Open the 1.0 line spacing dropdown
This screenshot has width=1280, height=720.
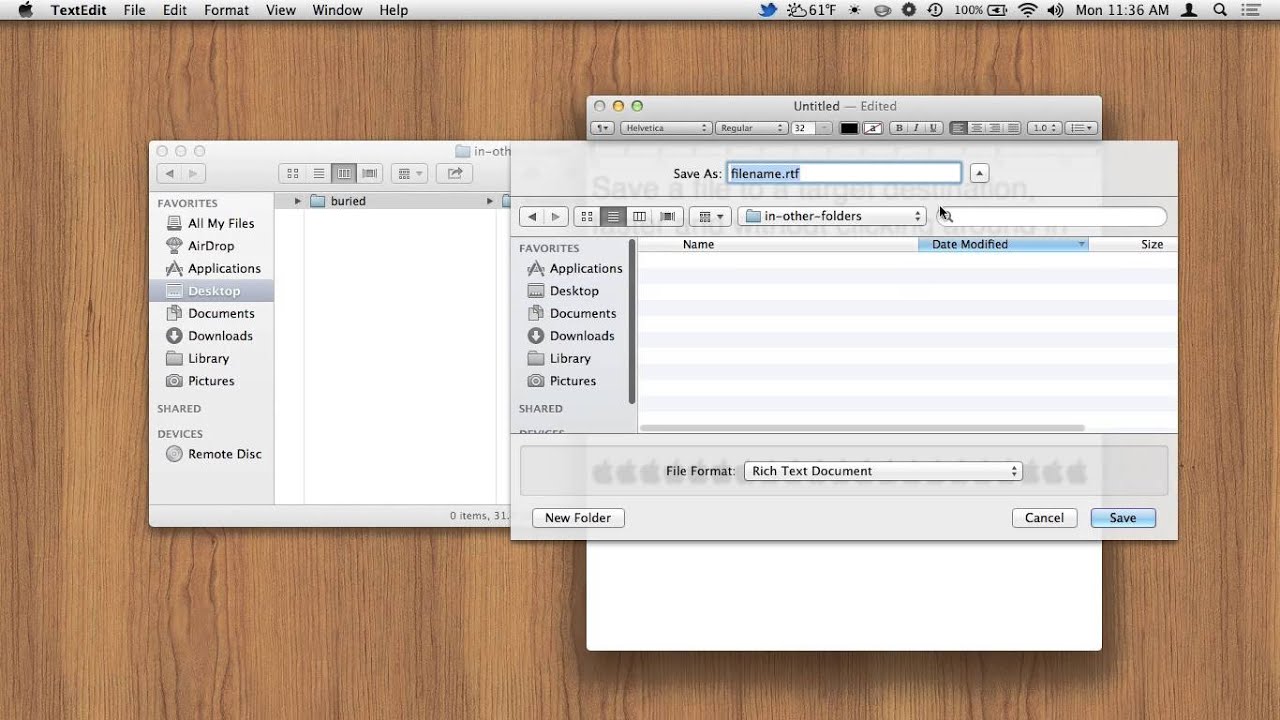point(1045,128)
